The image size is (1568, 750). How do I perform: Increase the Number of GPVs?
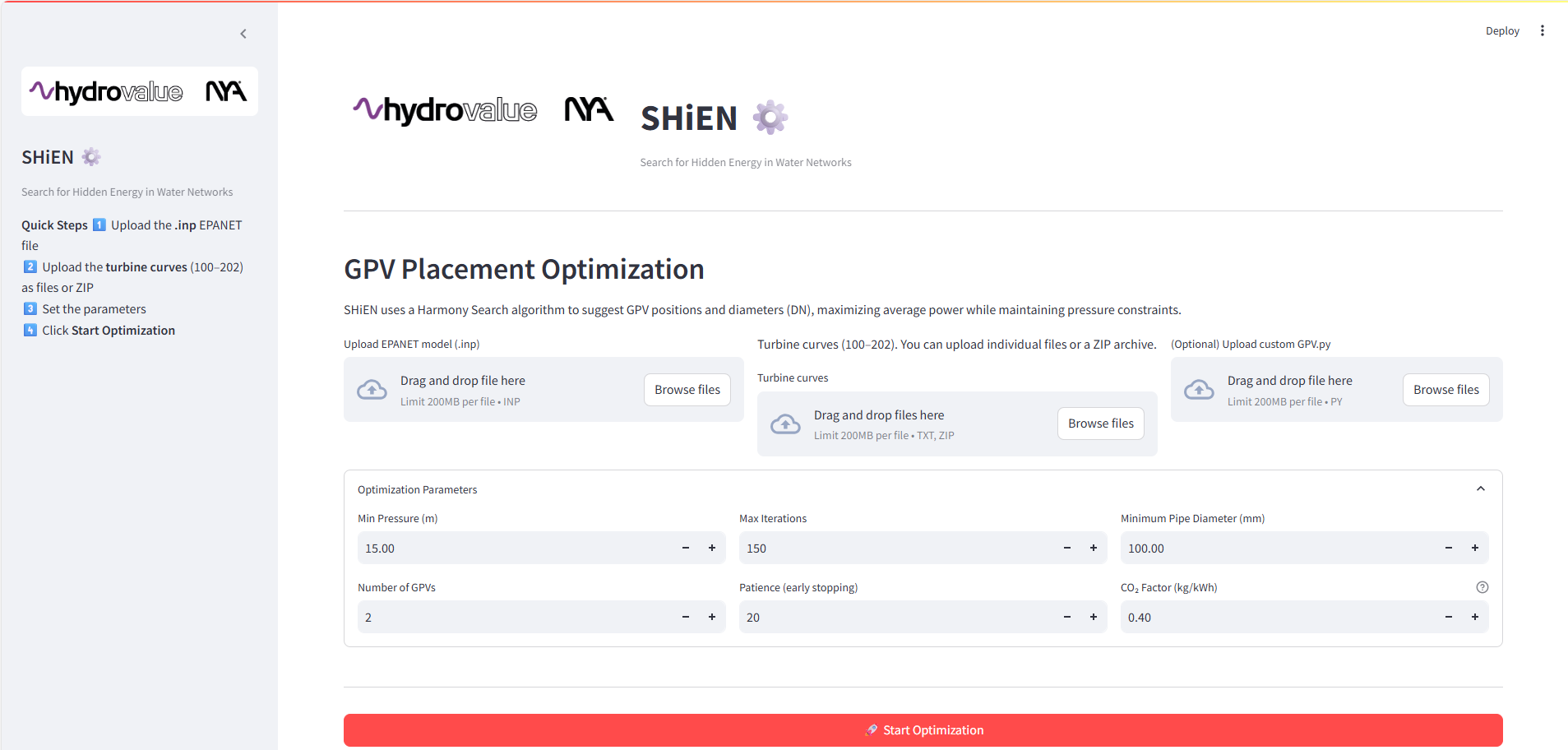pyautogui.click(x=712, y=617)
